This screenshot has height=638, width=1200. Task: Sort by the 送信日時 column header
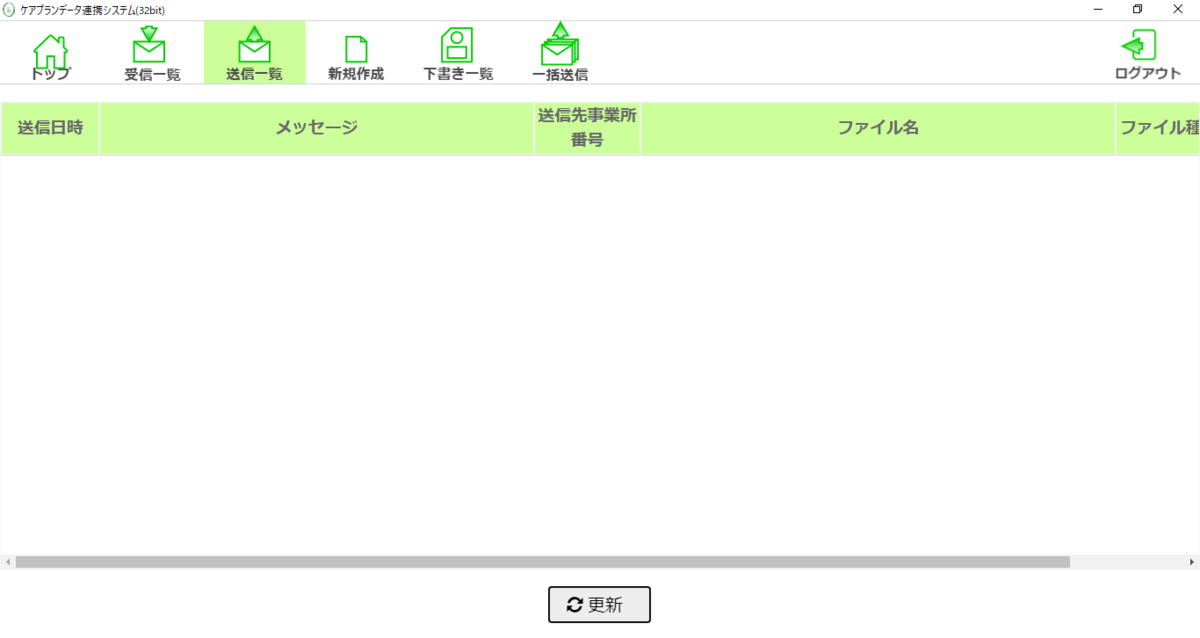point(50,128)
